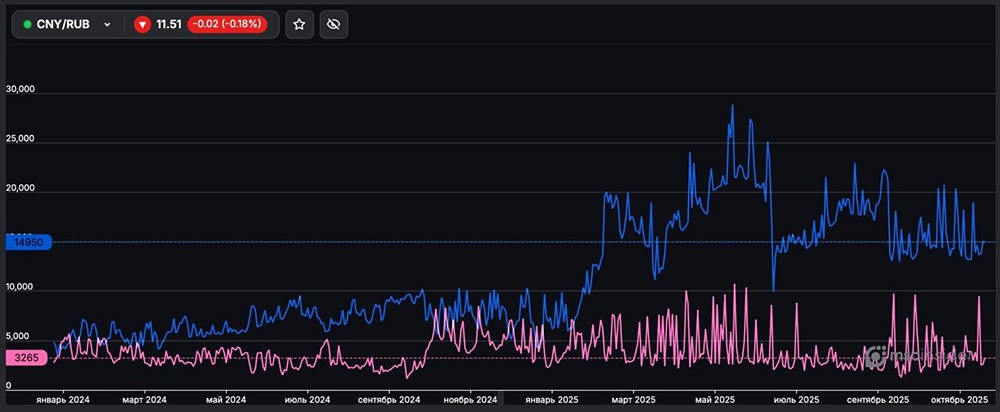Click the 25,000 y-axis label
Image resolution: width=1000 pixels, height=412 pixels.
(x=20, y=139)
